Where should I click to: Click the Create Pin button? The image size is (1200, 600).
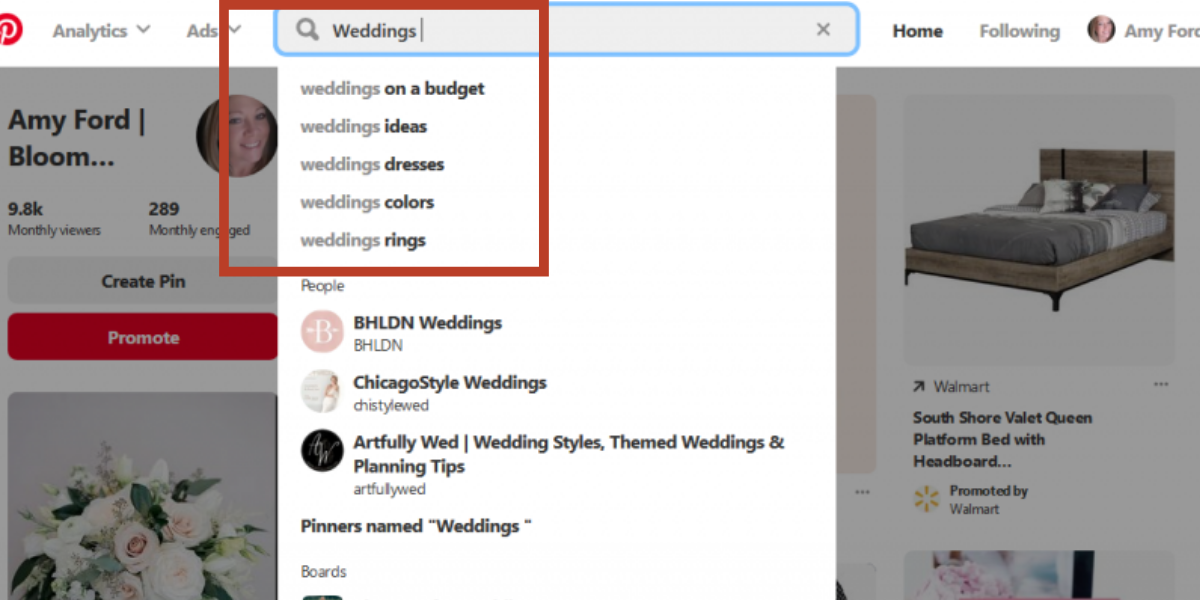[x=143, y=281]
